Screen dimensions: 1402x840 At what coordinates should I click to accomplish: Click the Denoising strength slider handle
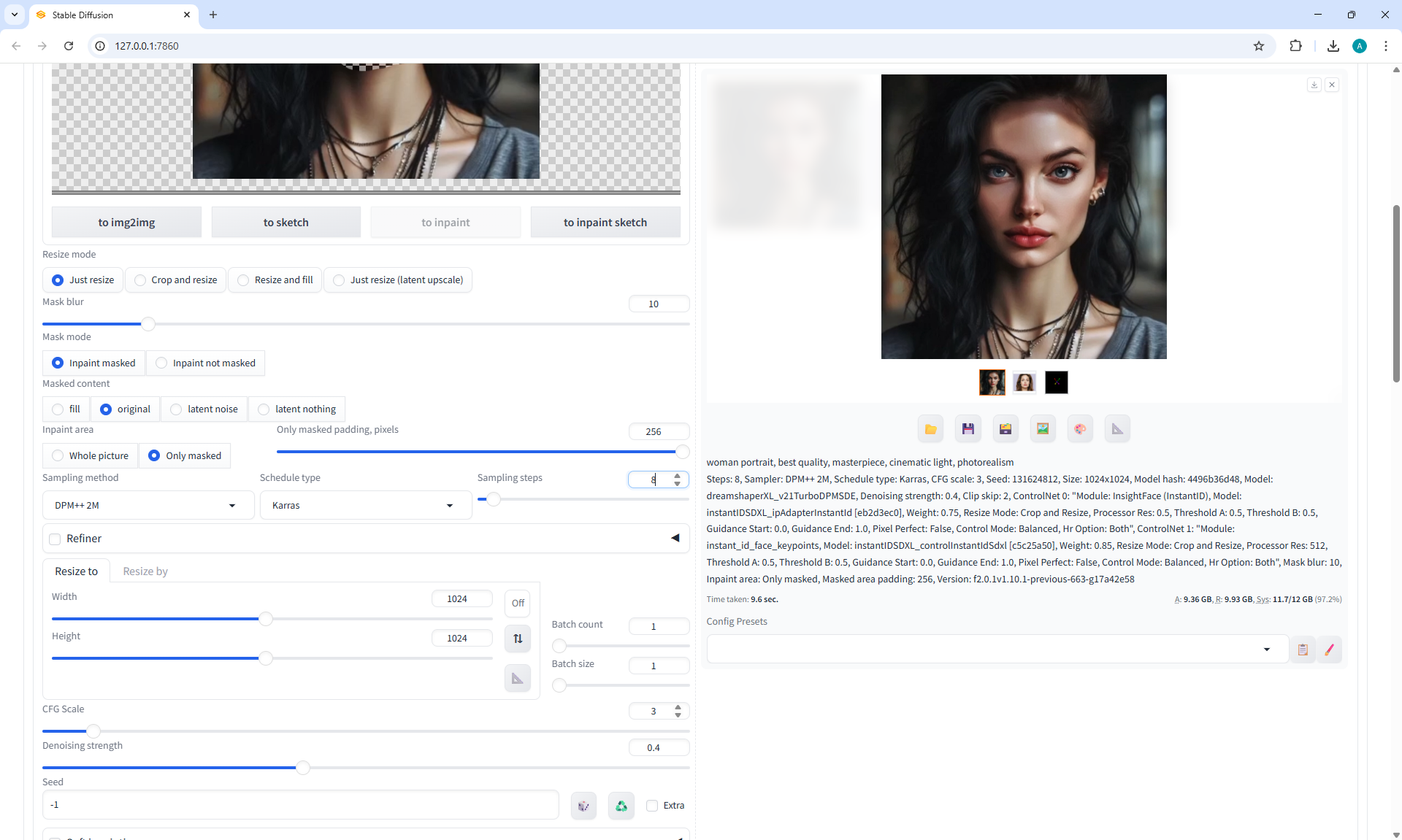click(x=302, y=768)
